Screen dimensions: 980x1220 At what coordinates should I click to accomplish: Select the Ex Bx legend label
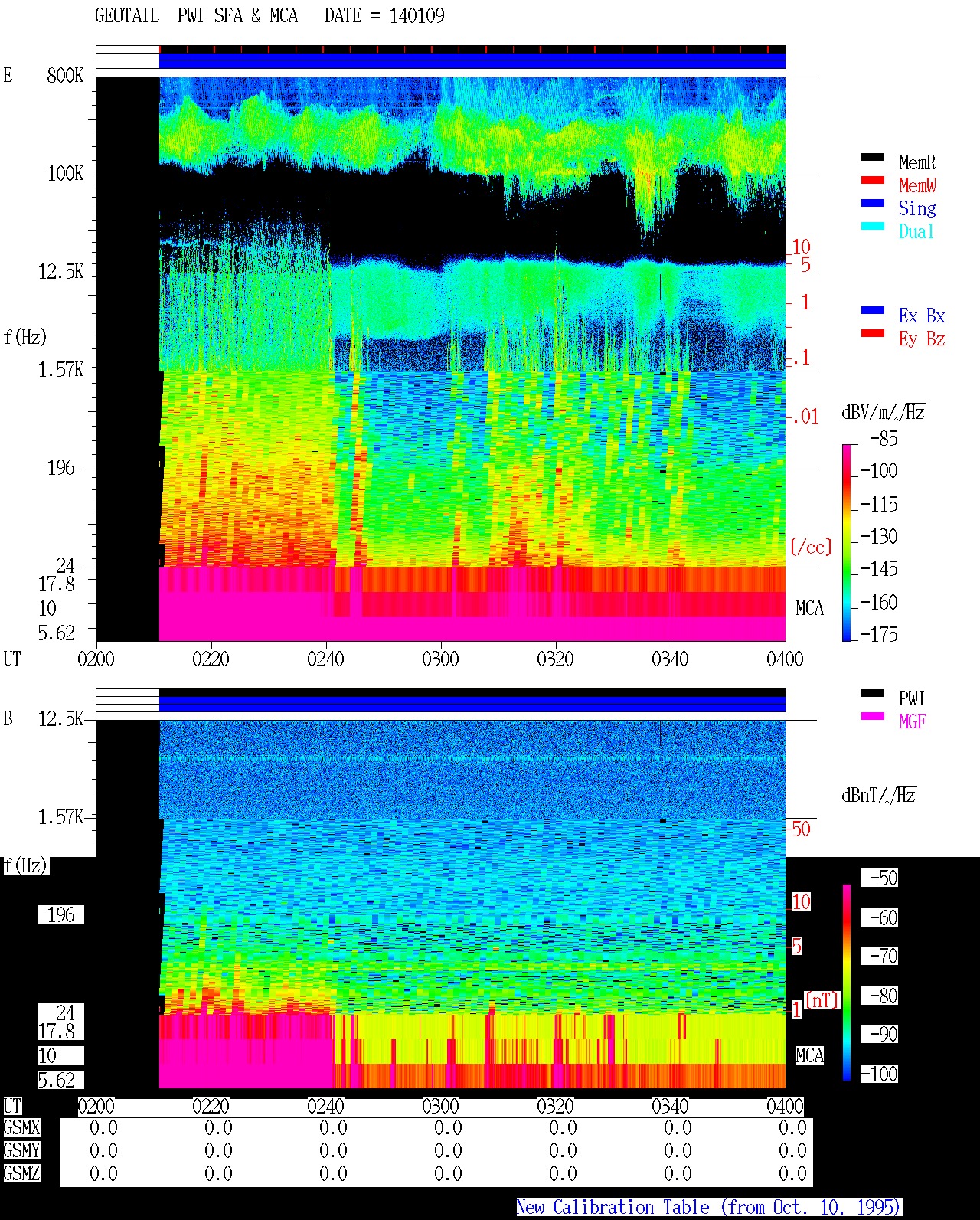[922, 316]
